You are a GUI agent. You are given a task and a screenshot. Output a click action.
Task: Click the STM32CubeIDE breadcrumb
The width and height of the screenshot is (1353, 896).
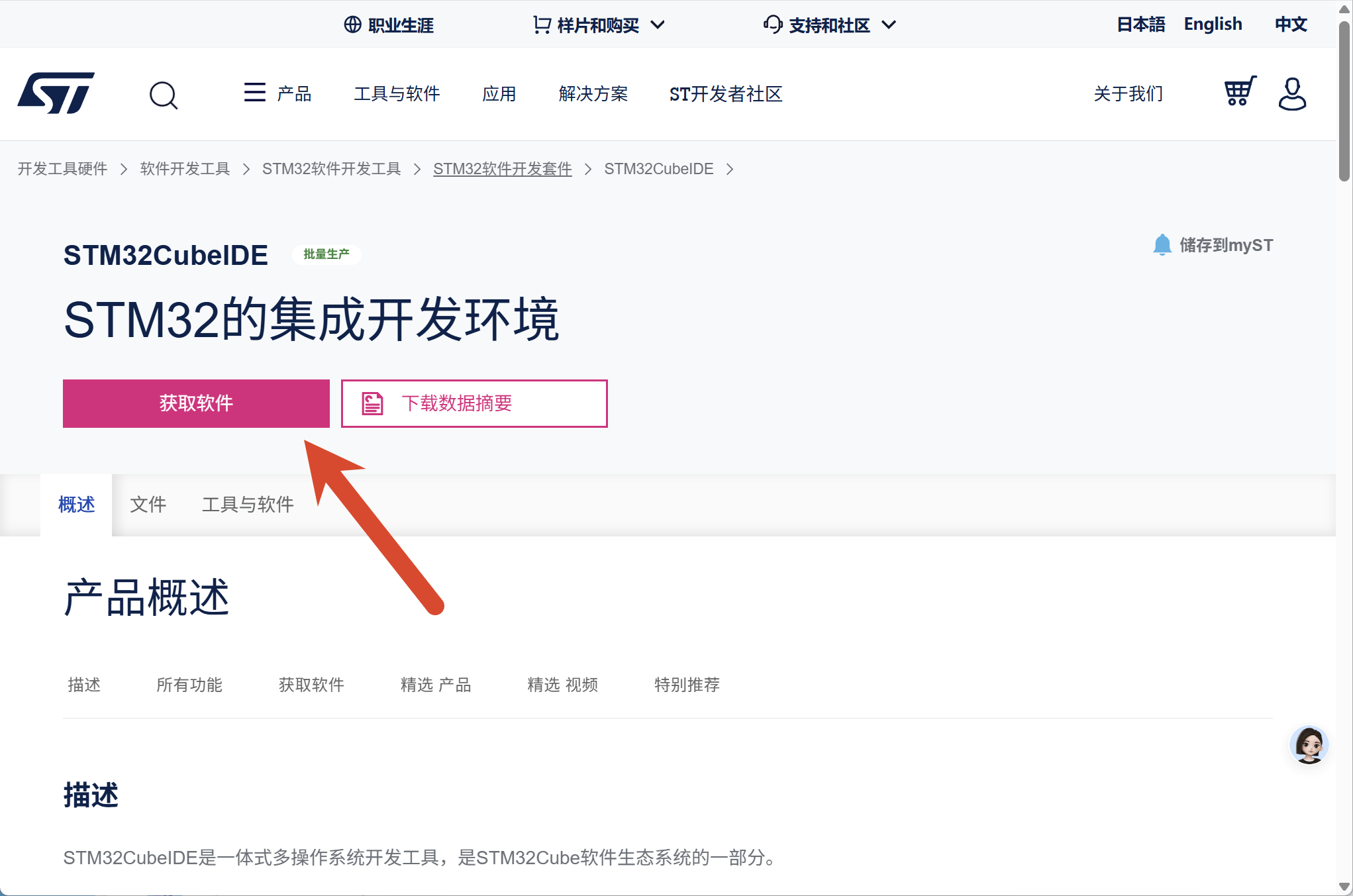tap(659, 169)
